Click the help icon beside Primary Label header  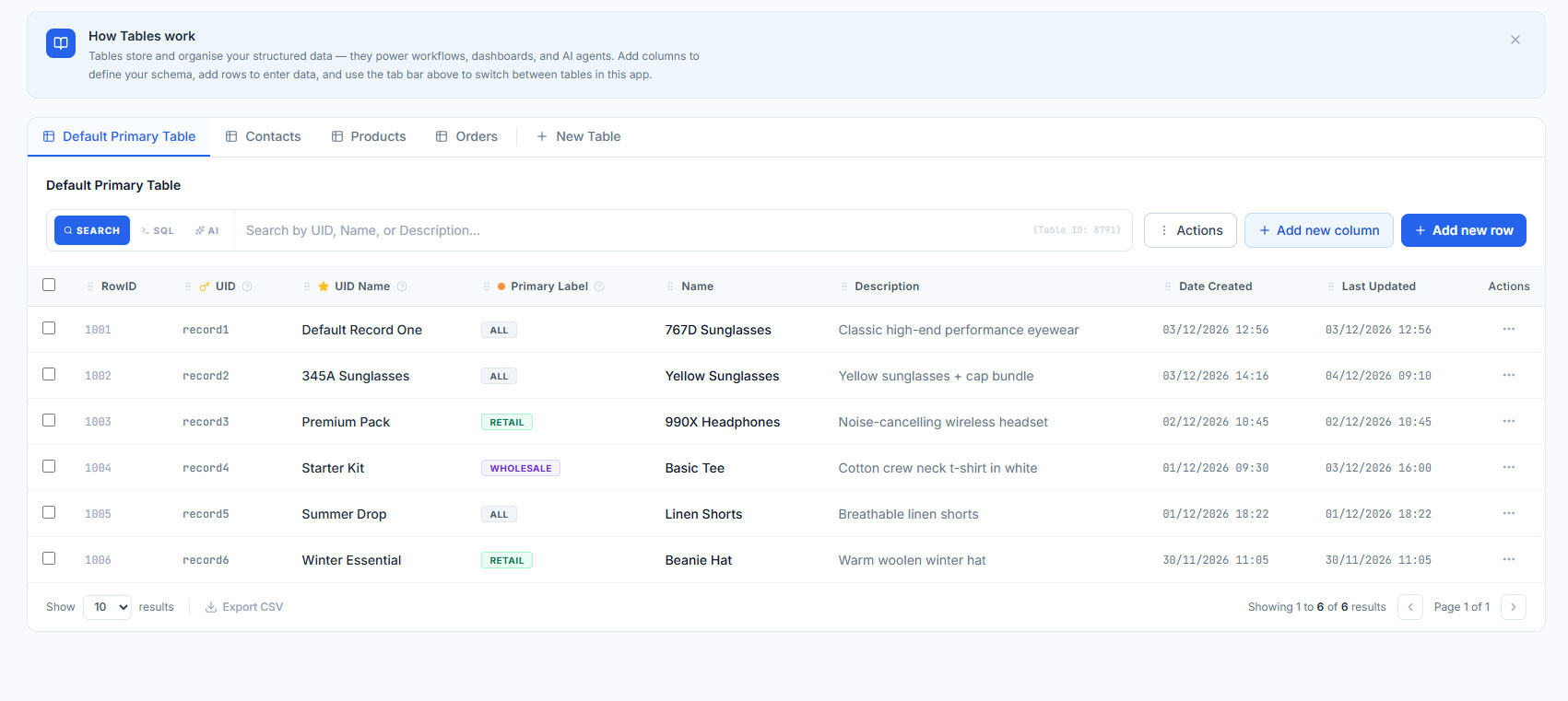click(x=599, y=286)
